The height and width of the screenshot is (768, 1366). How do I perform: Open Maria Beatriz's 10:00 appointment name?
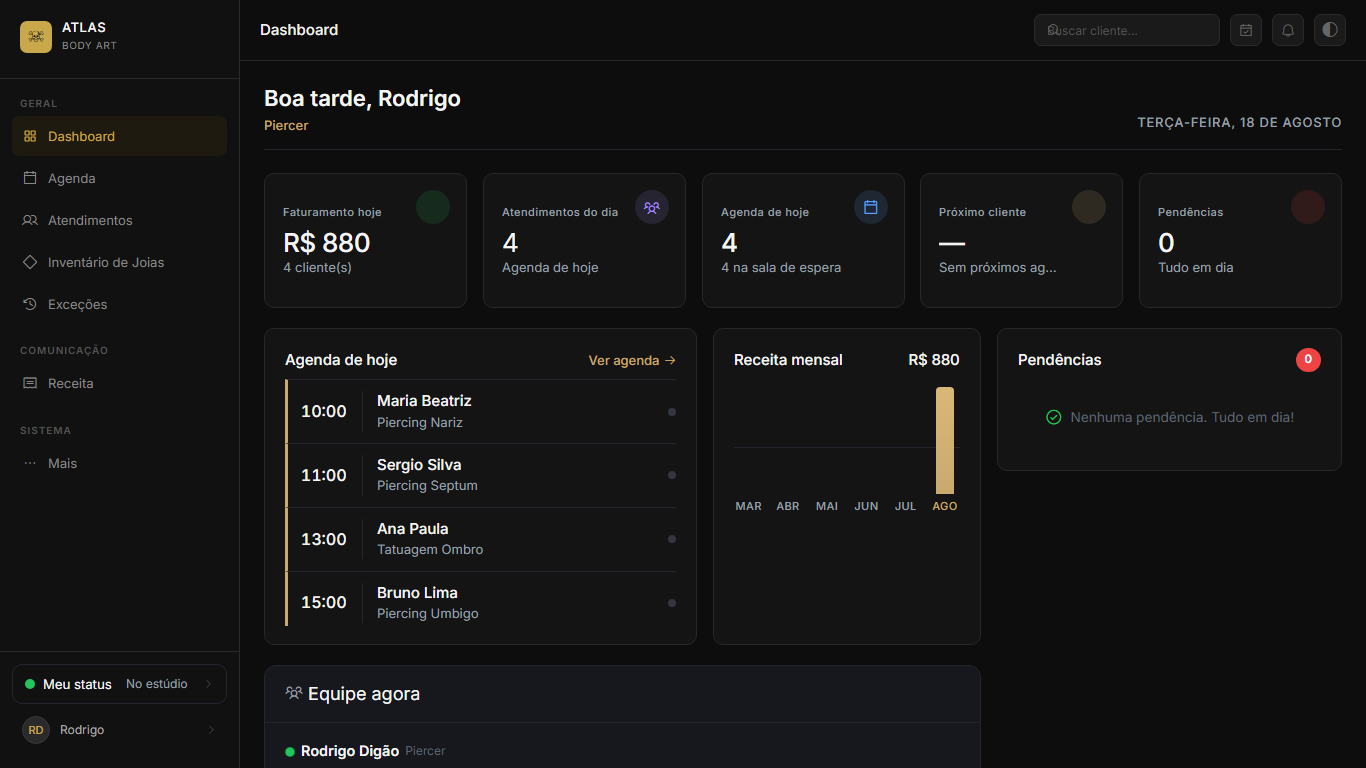tap(424, 401)
